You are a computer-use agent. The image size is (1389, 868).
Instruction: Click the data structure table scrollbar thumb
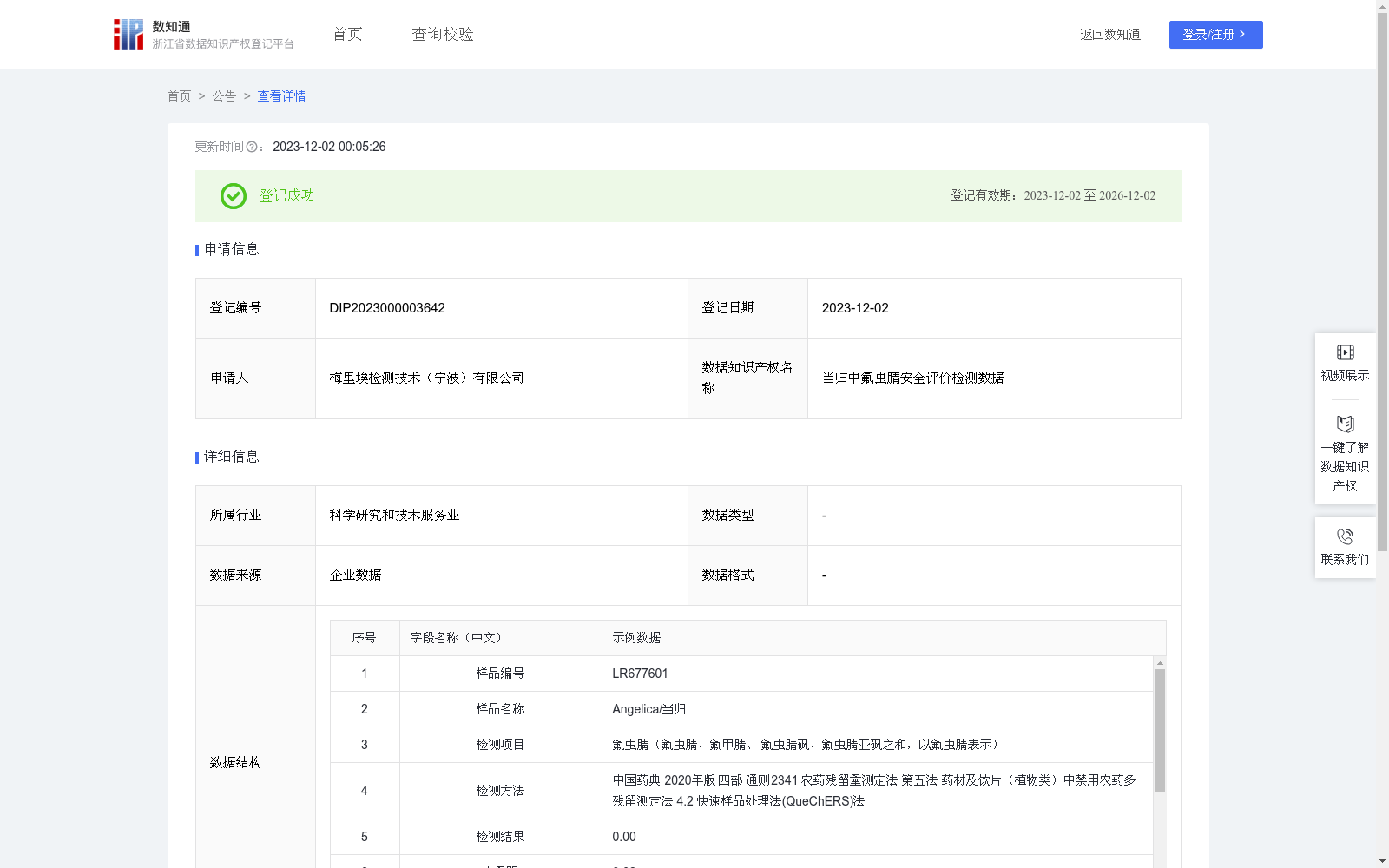pos(1160,731)
